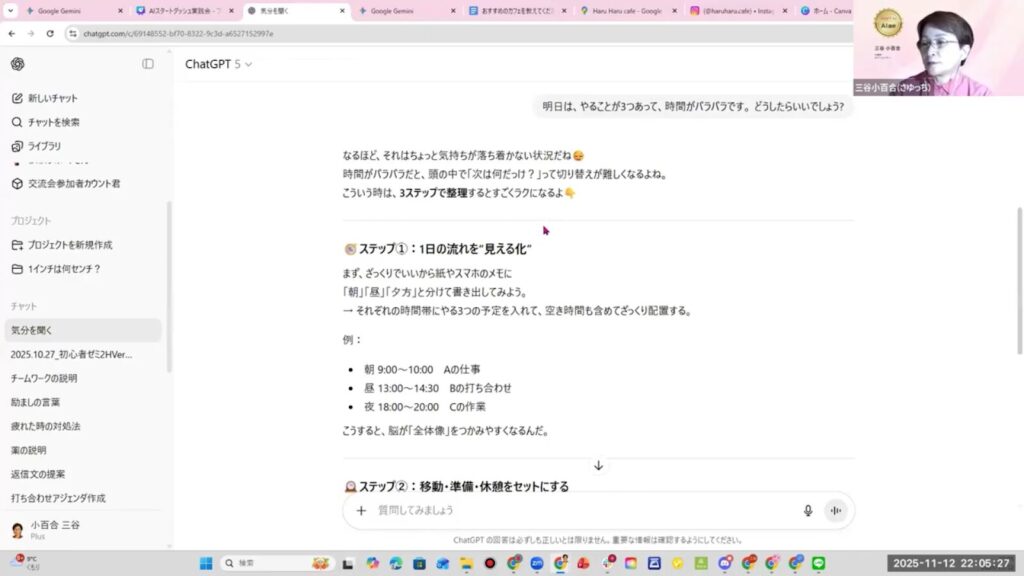Open the ライブラリ library

pyautogui.click(x=43, y=146)
